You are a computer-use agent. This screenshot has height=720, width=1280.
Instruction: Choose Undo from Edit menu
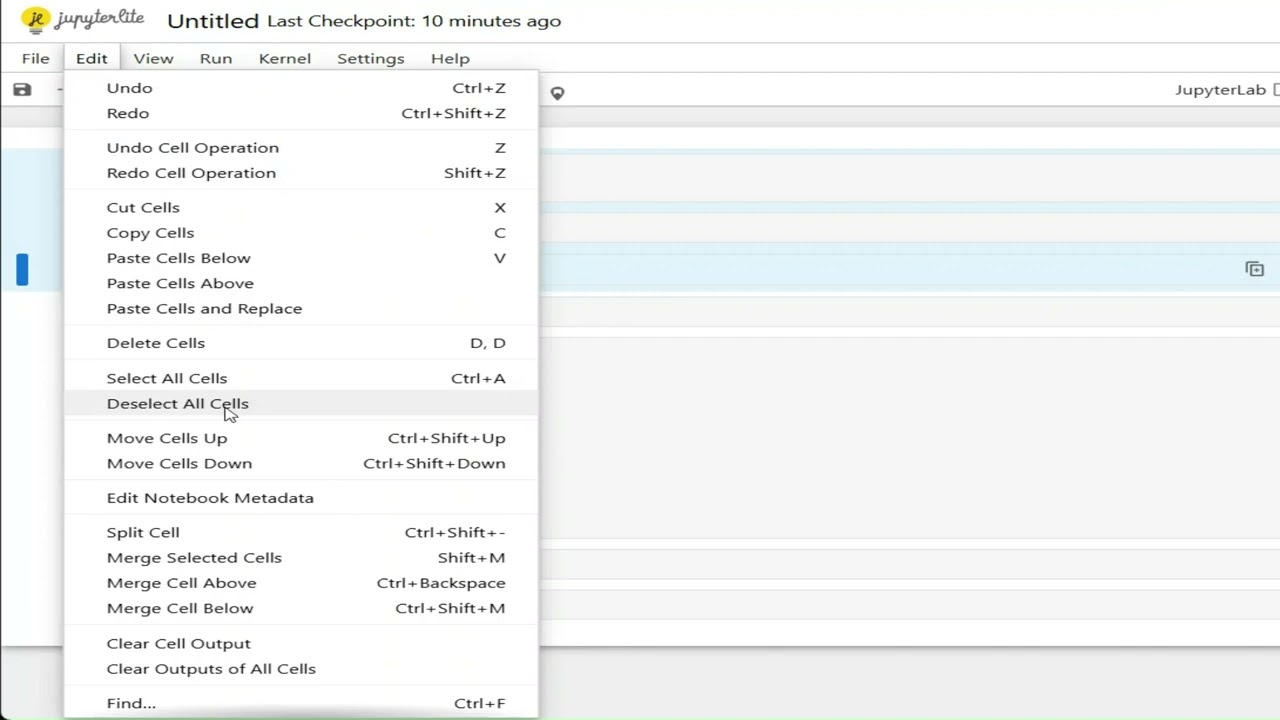coord(130,88)
